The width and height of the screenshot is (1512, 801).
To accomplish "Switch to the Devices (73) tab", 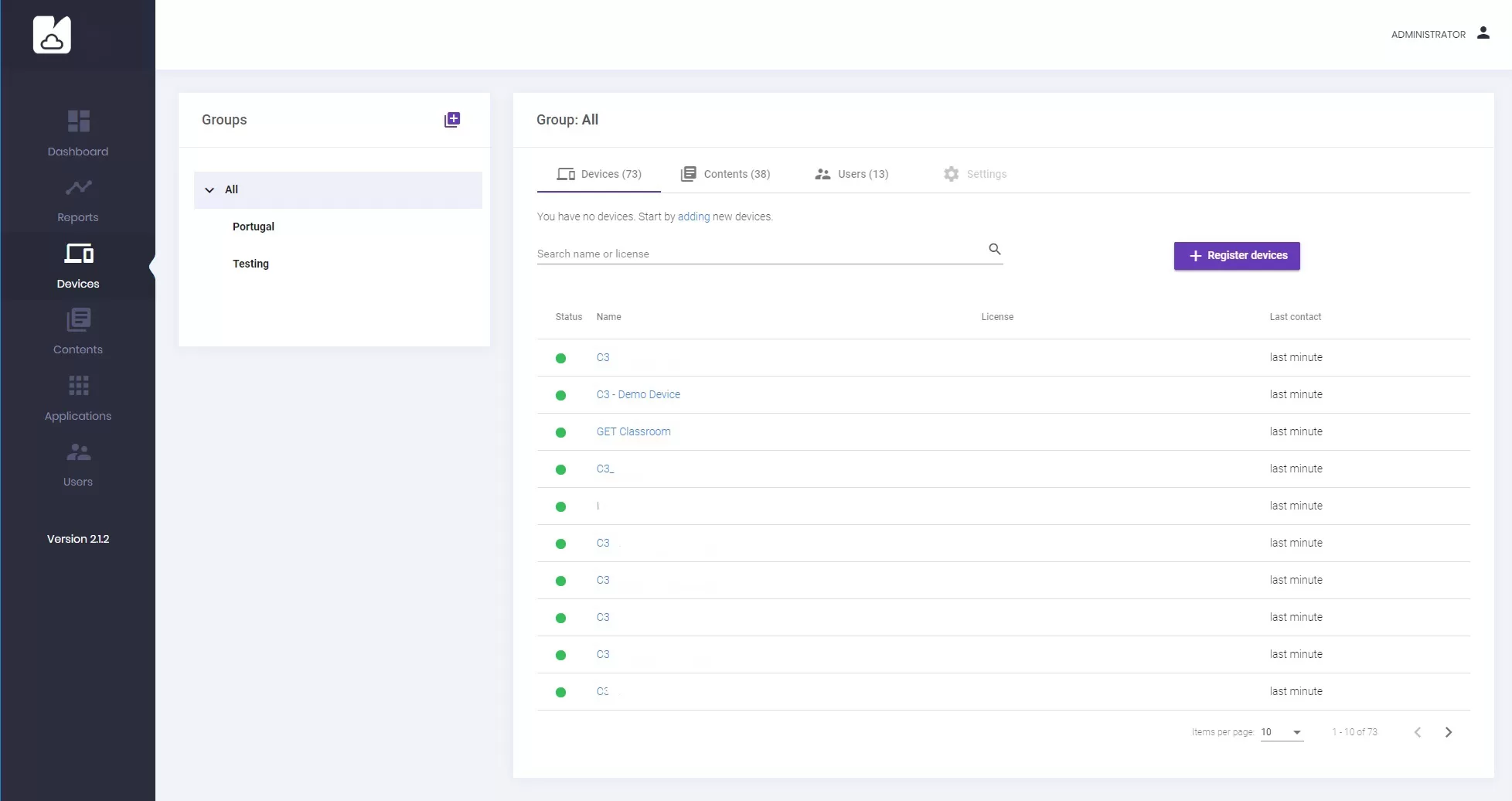I will coord(599,174).
